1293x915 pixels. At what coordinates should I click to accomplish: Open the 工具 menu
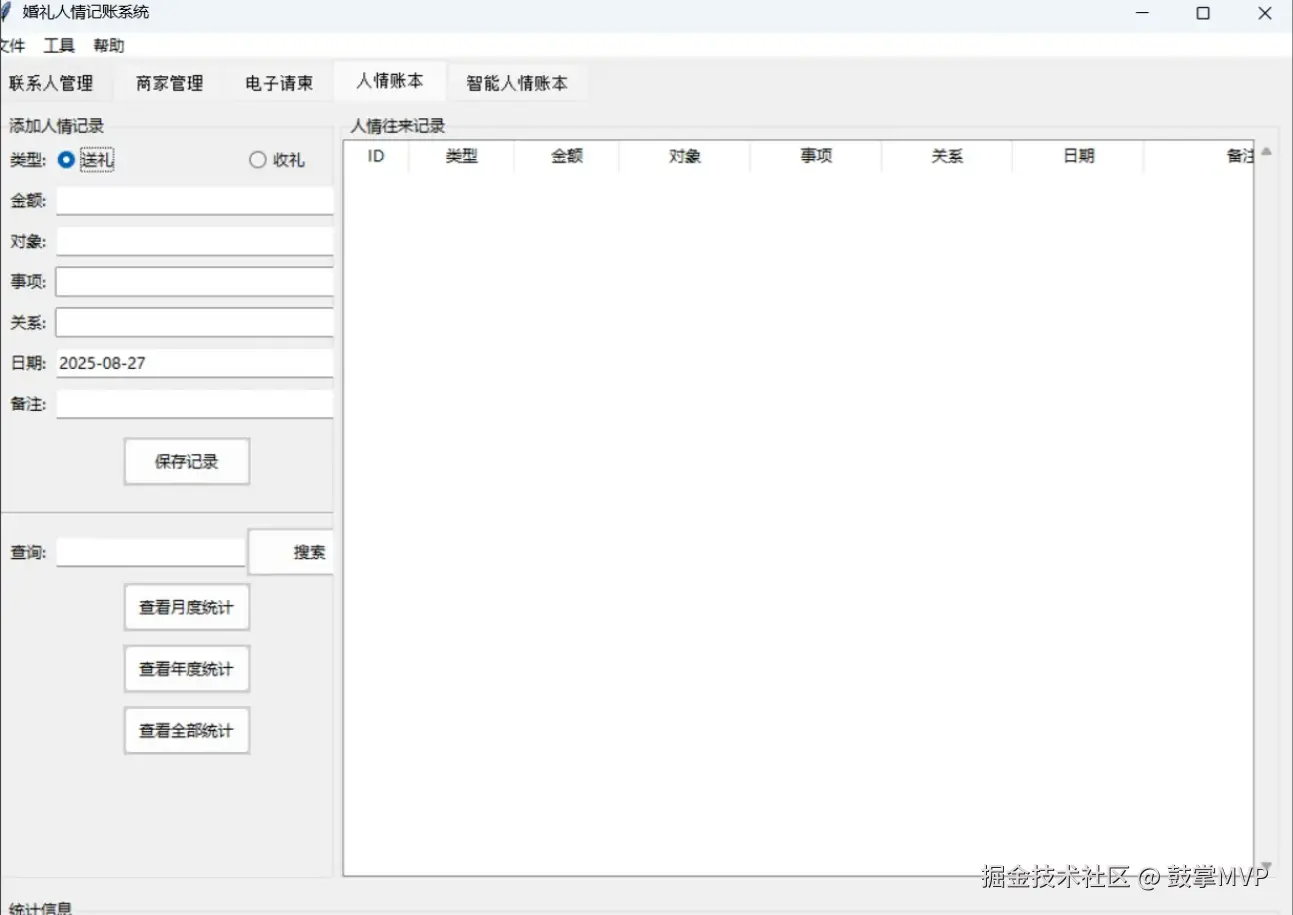coord(57,45)
